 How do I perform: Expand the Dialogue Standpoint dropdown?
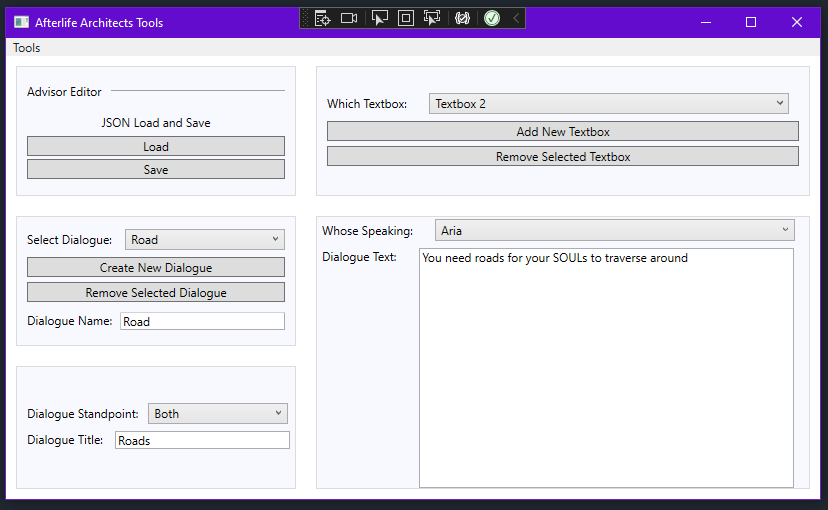217,414
